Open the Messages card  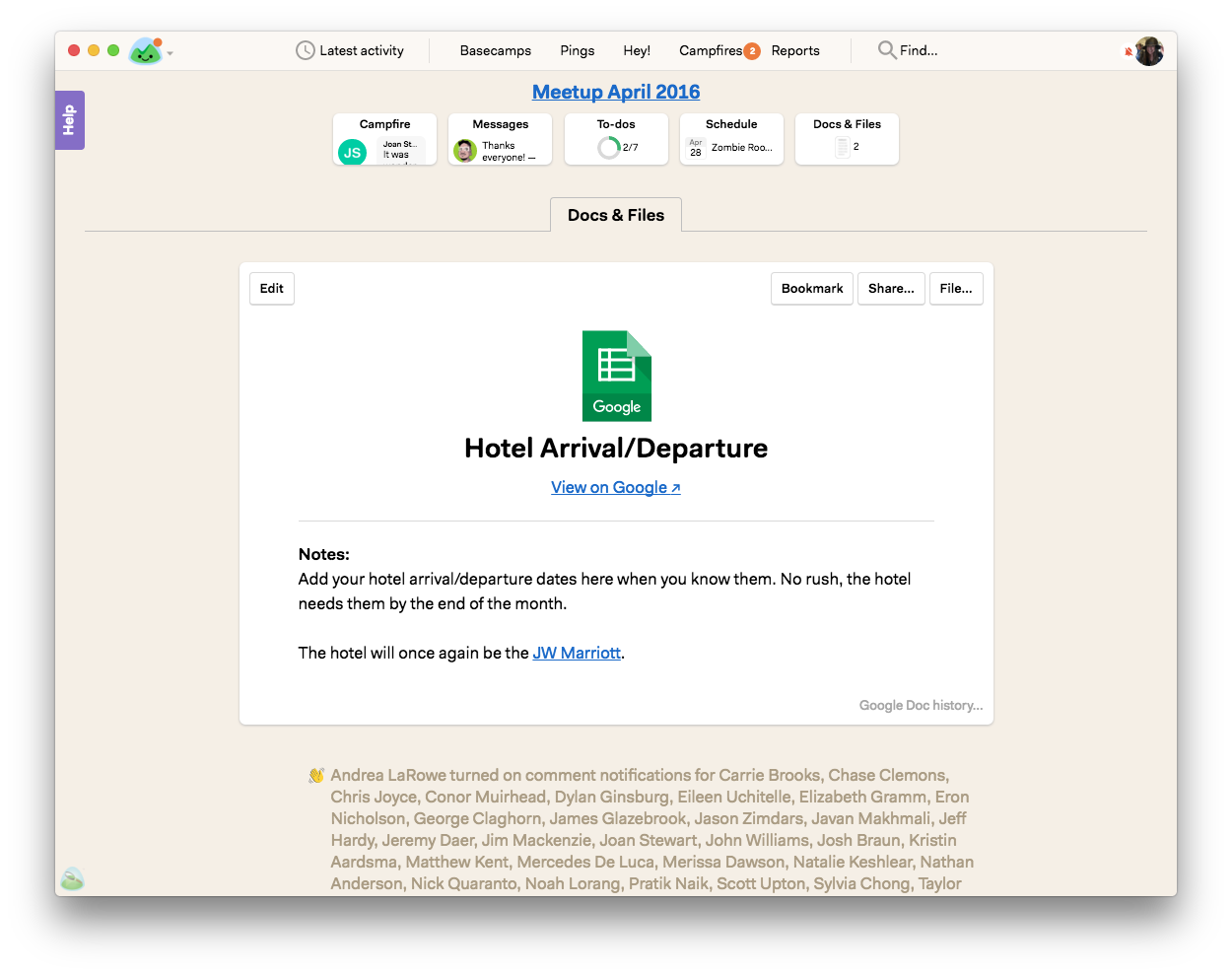(x=500, y=139)
